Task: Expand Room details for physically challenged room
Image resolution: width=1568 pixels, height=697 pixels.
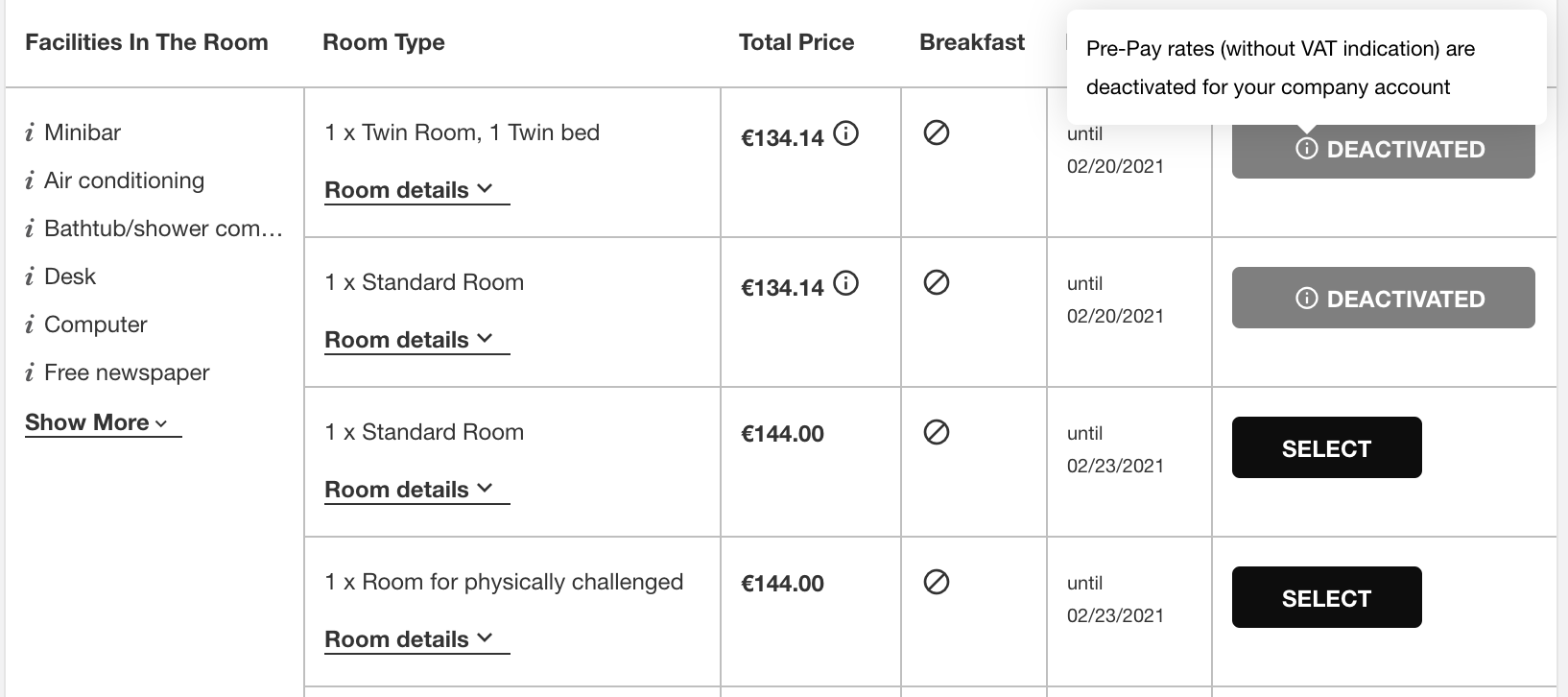Action: click(416, 639)
